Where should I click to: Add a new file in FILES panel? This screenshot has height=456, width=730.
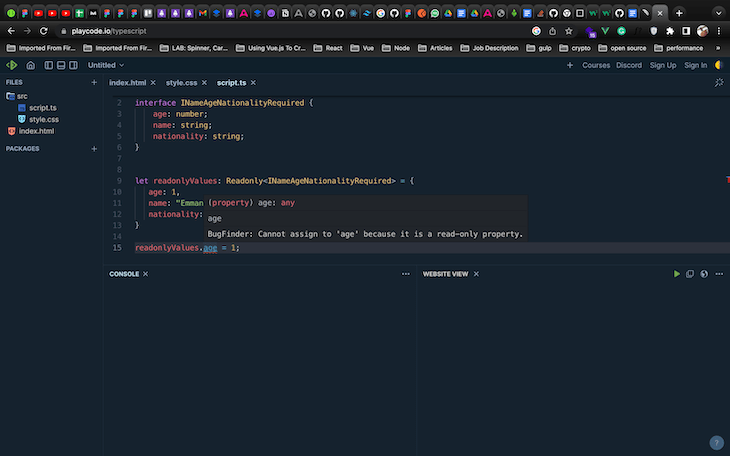[94, 82]
